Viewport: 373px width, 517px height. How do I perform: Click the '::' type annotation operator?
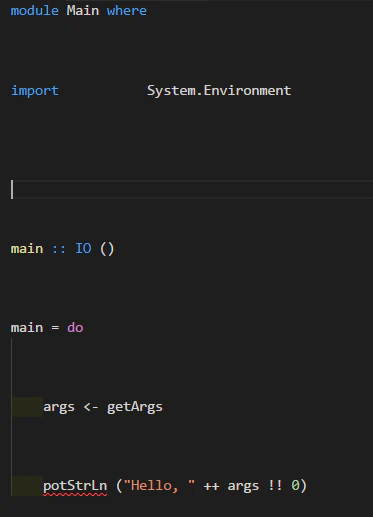(59, 249)
